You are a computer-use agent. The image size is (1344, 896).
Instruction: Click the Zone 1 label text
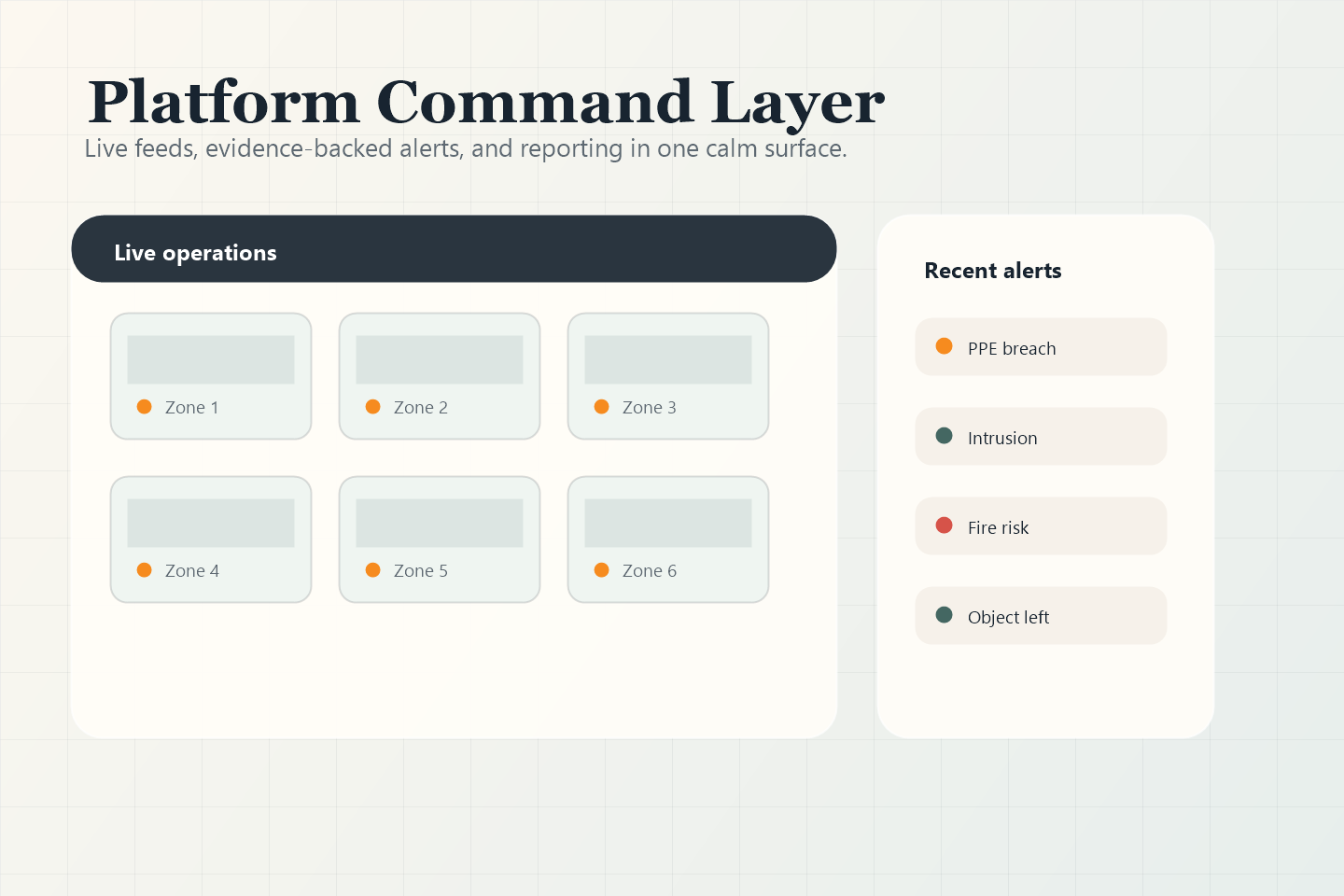click(x=192, y=408)
